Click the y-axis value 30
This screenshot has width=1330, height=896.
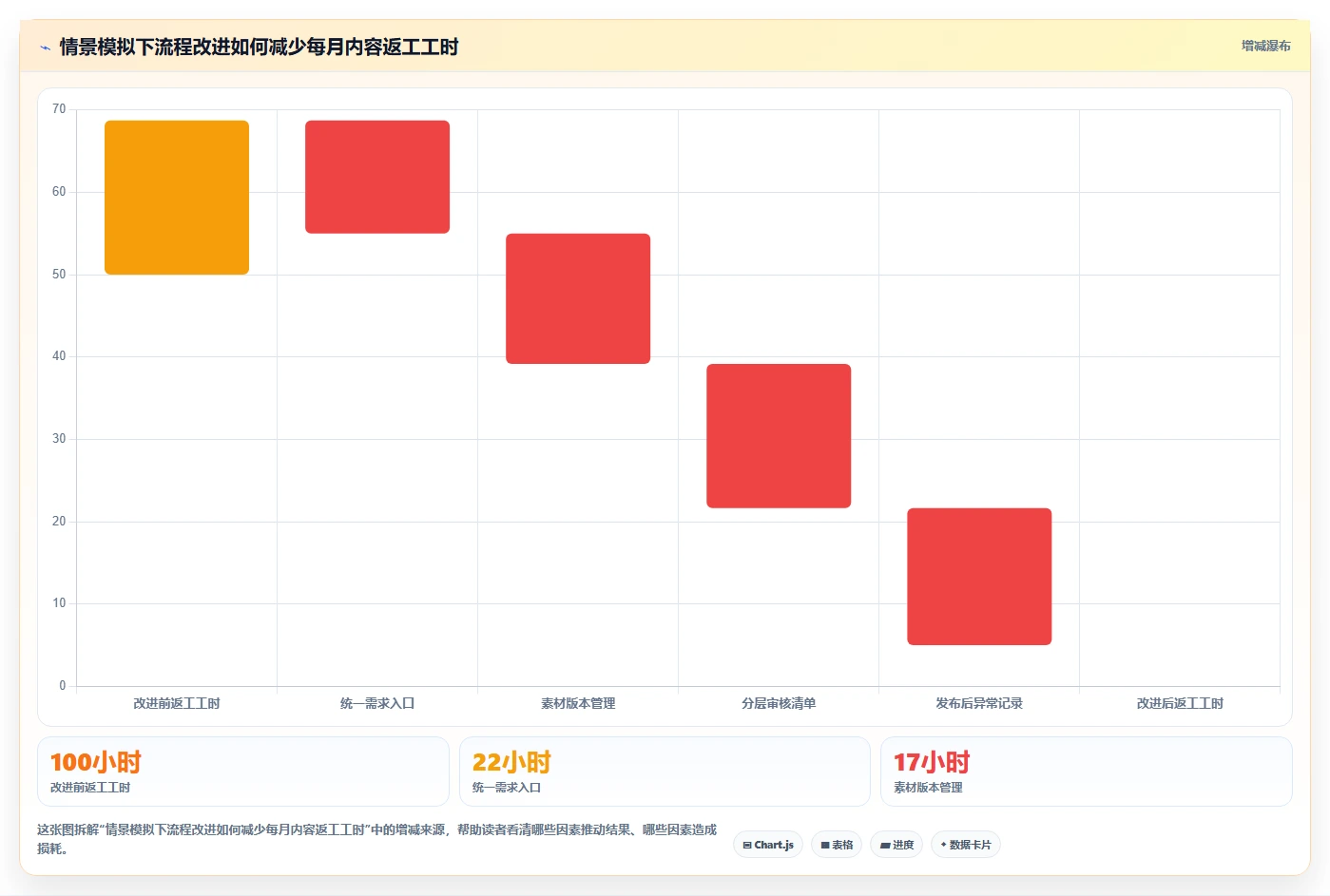pos(59,439)
